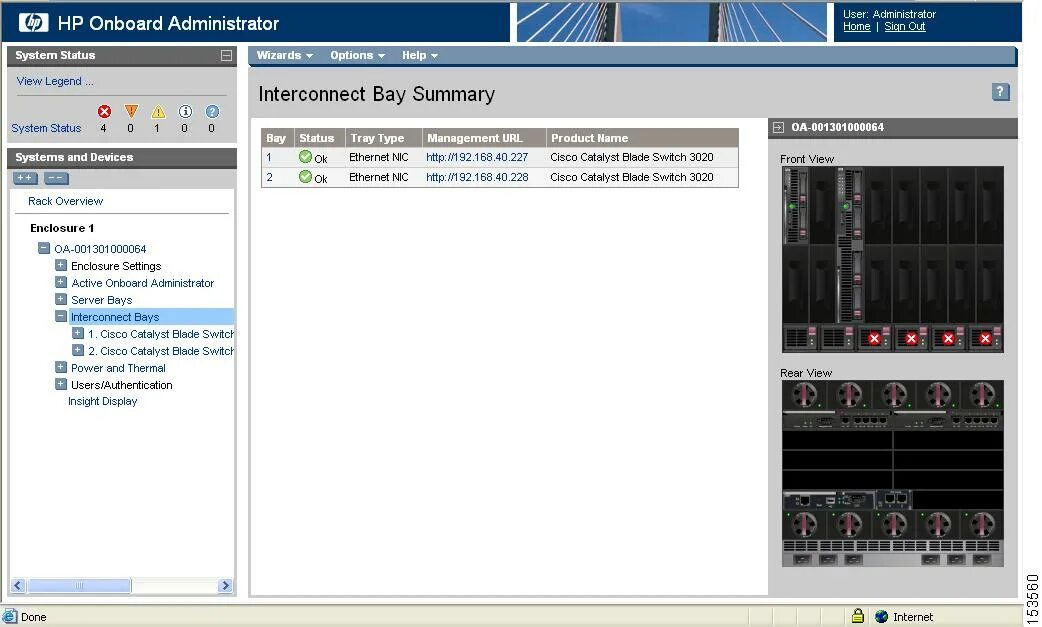Click the security padlock icon in status bar
This screenshot has width=1042, height=627.
click(858, 616)
